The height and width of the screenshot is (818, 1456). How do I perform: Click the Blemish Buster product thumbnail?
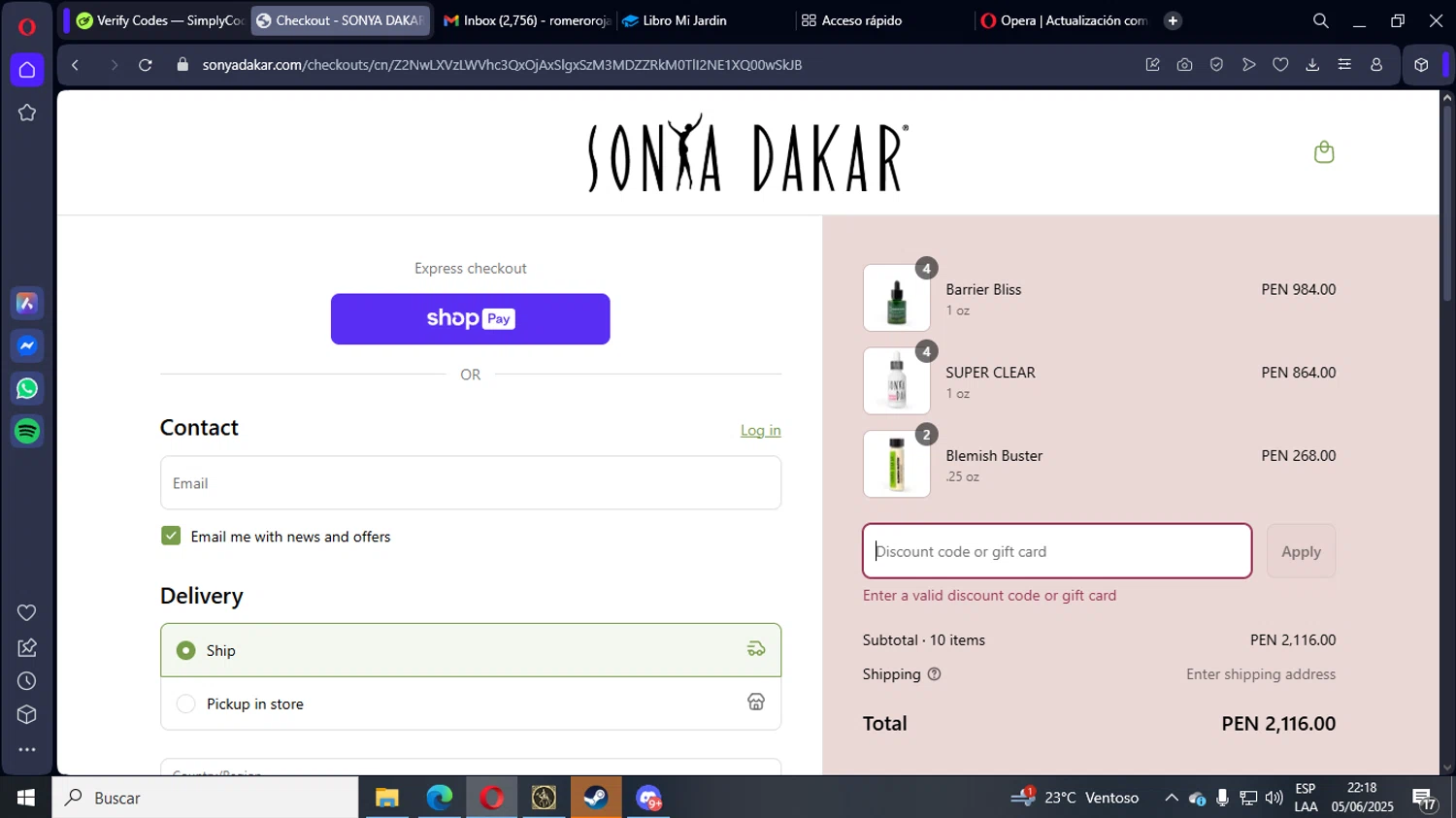[x=897, y=464]
